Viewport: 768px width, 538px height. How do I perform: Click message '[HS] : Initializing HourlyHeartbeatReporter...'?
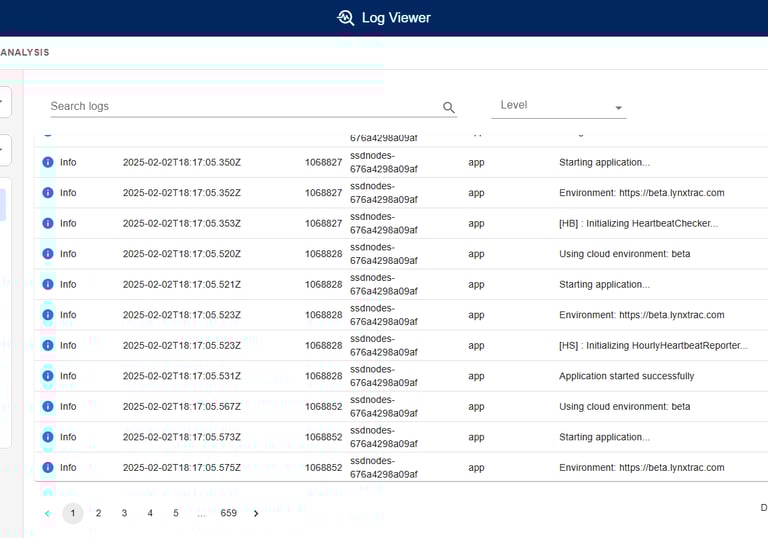point(653,345)
